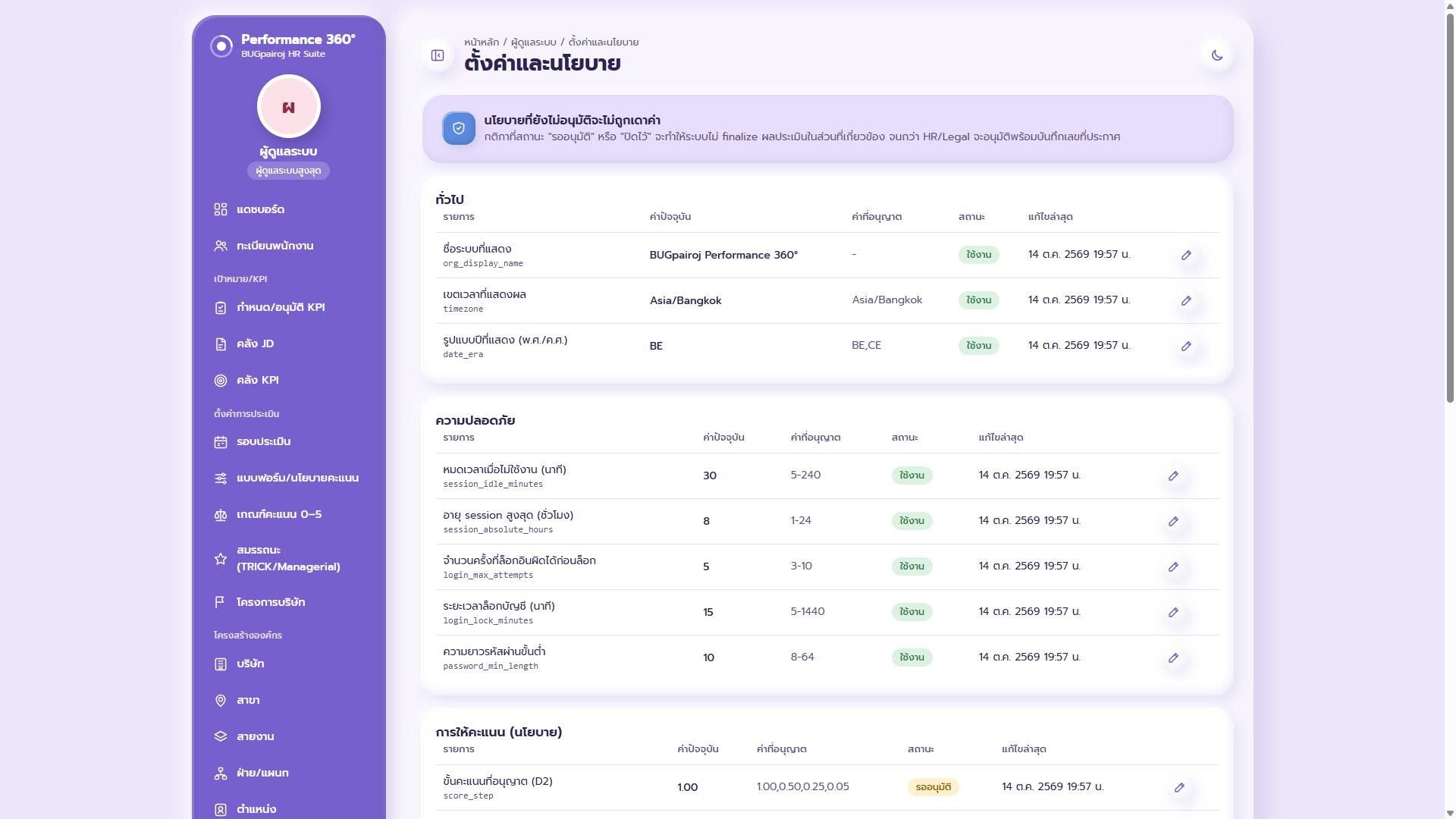Image resolution: width=1456 pixels, height=819 pixels.
Task: Open แดชบอร์ด in the sidebar
Action: (x=288, y=209)
